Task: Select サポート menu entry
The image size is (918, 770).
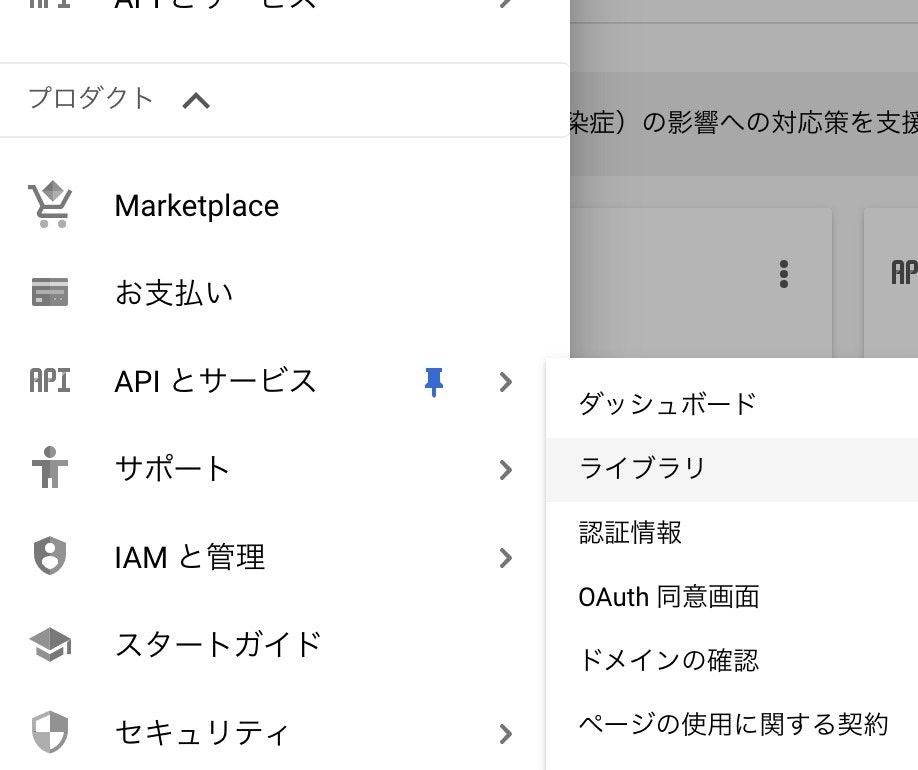Action: pyautogui.click(x=172, y=469)
